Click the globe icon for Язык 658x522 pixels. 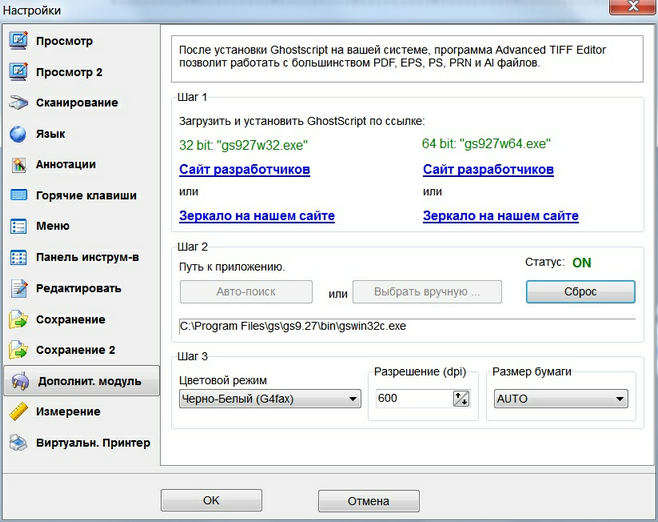[x=18, y=134]
